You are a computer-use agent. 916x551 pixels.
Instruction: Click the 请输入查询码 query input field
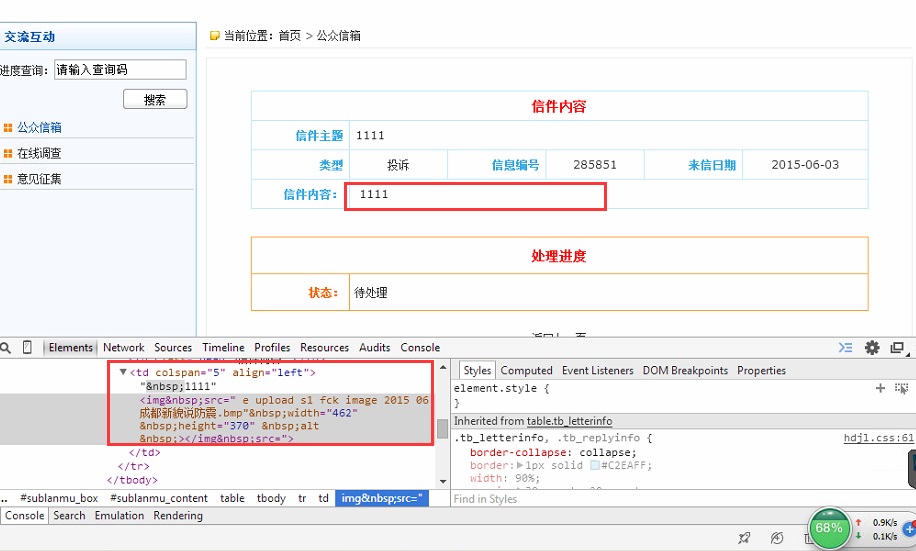click(x=120, y=70)
